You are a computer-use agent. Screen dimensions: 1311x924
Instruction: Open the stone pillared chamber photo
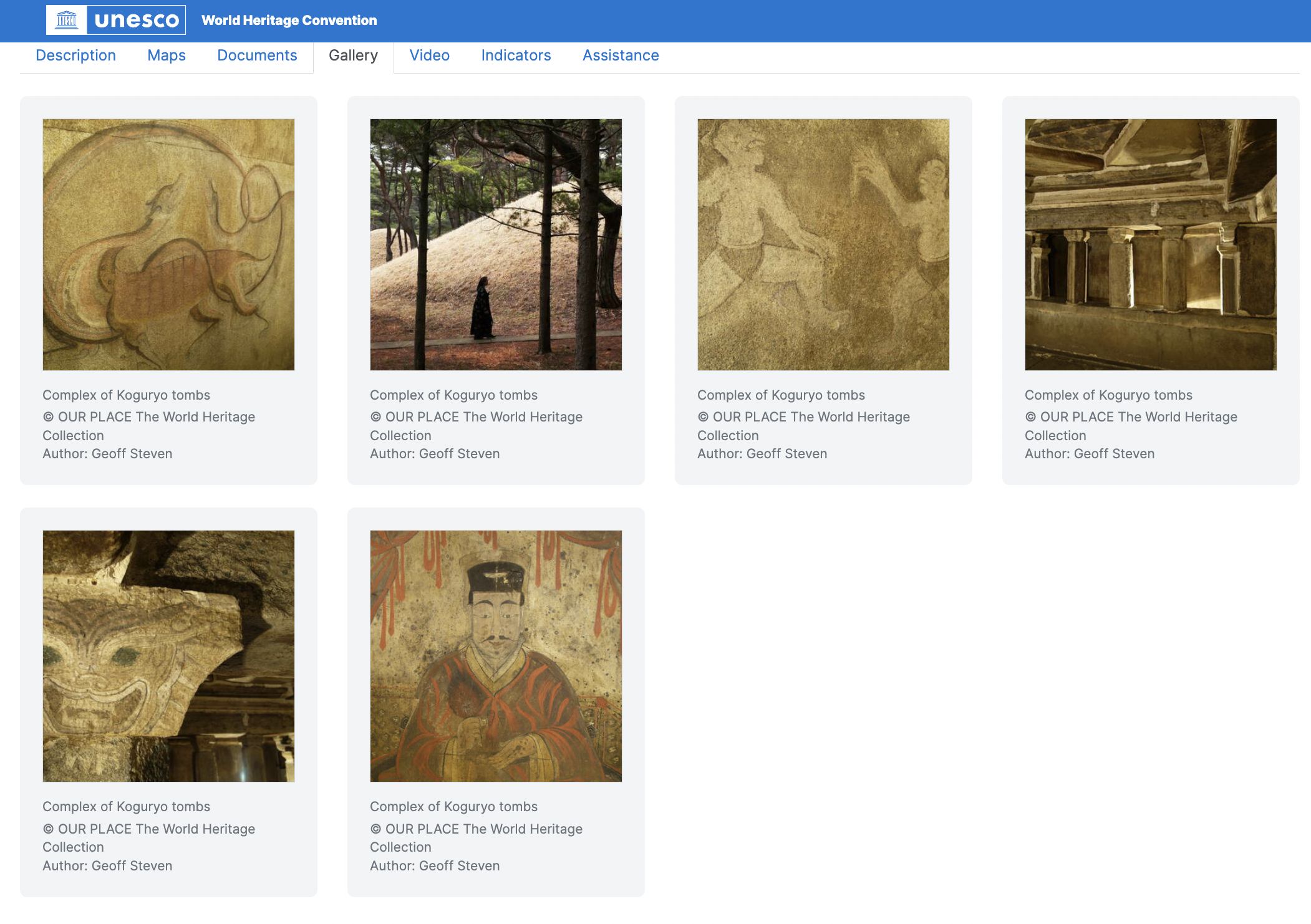tap(1151, 244)
